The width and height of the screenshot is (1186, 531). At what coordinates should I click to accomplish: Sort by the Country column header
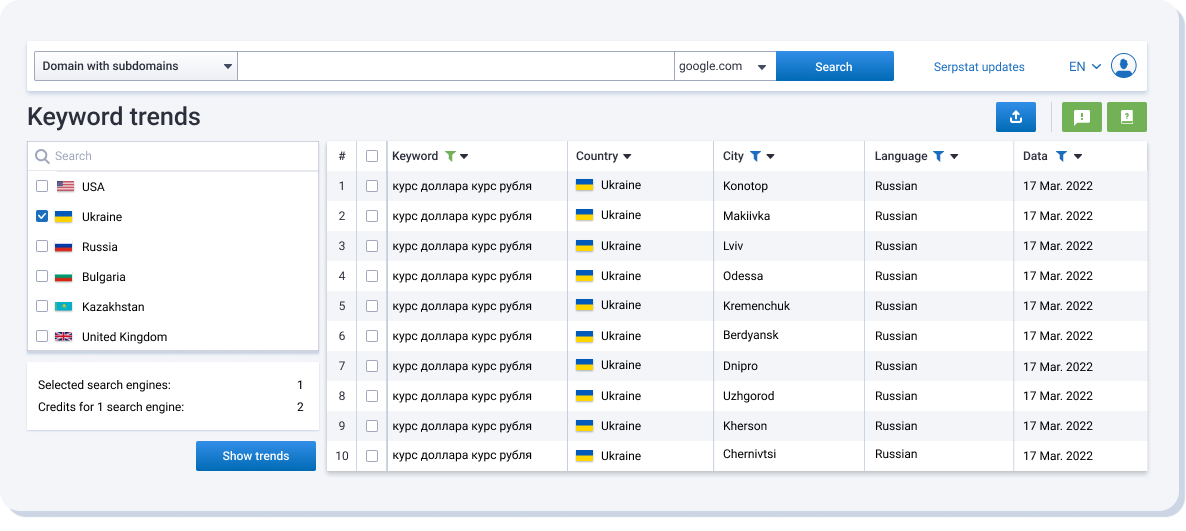[603, 156]
